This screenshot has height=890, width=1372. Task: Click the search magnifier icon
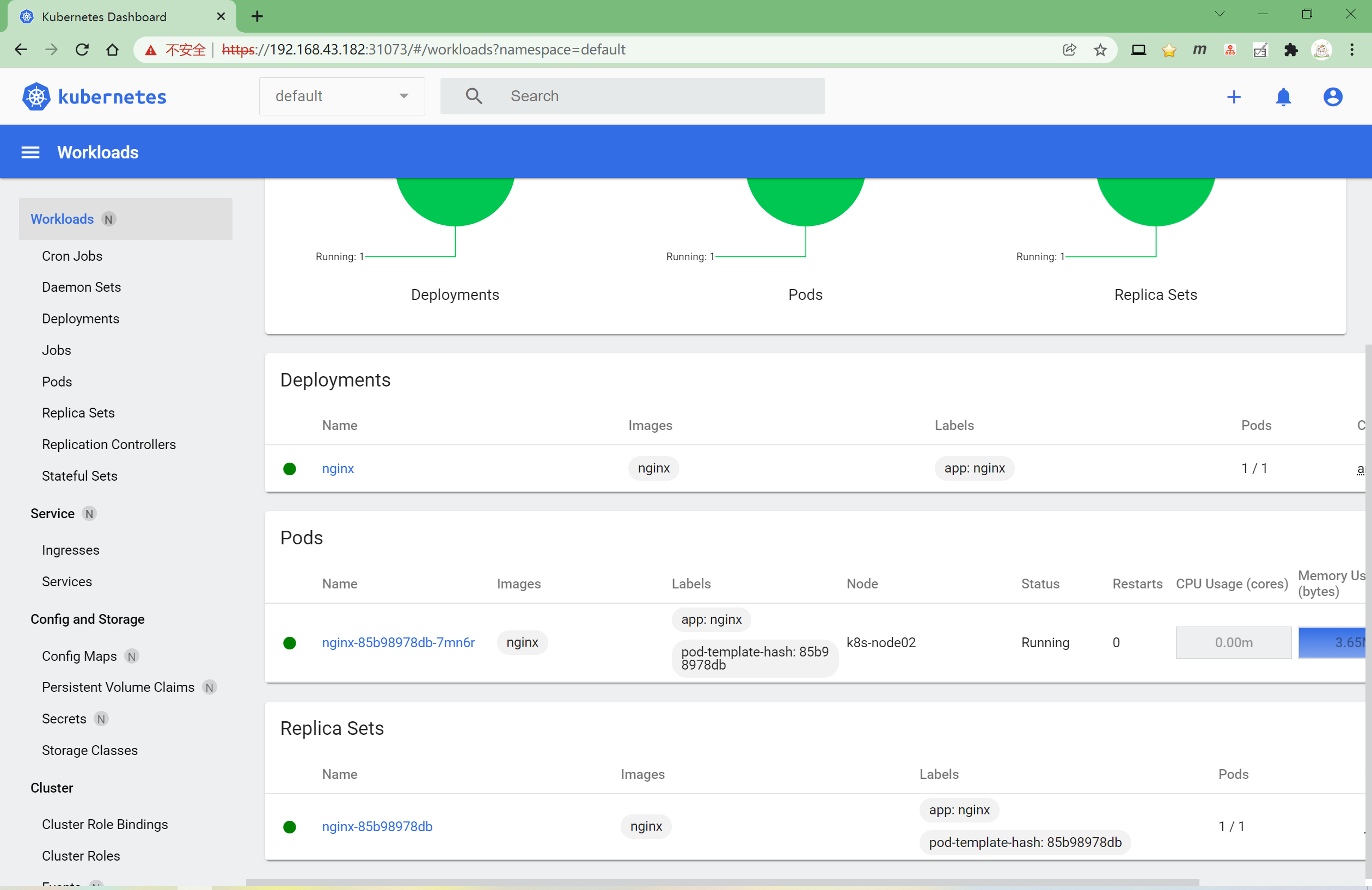pos(474,96)
